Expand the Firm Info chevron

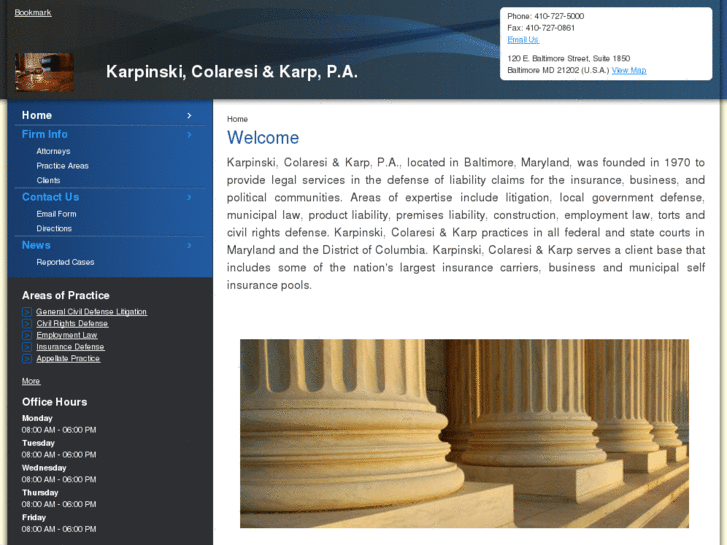[189, 135]
